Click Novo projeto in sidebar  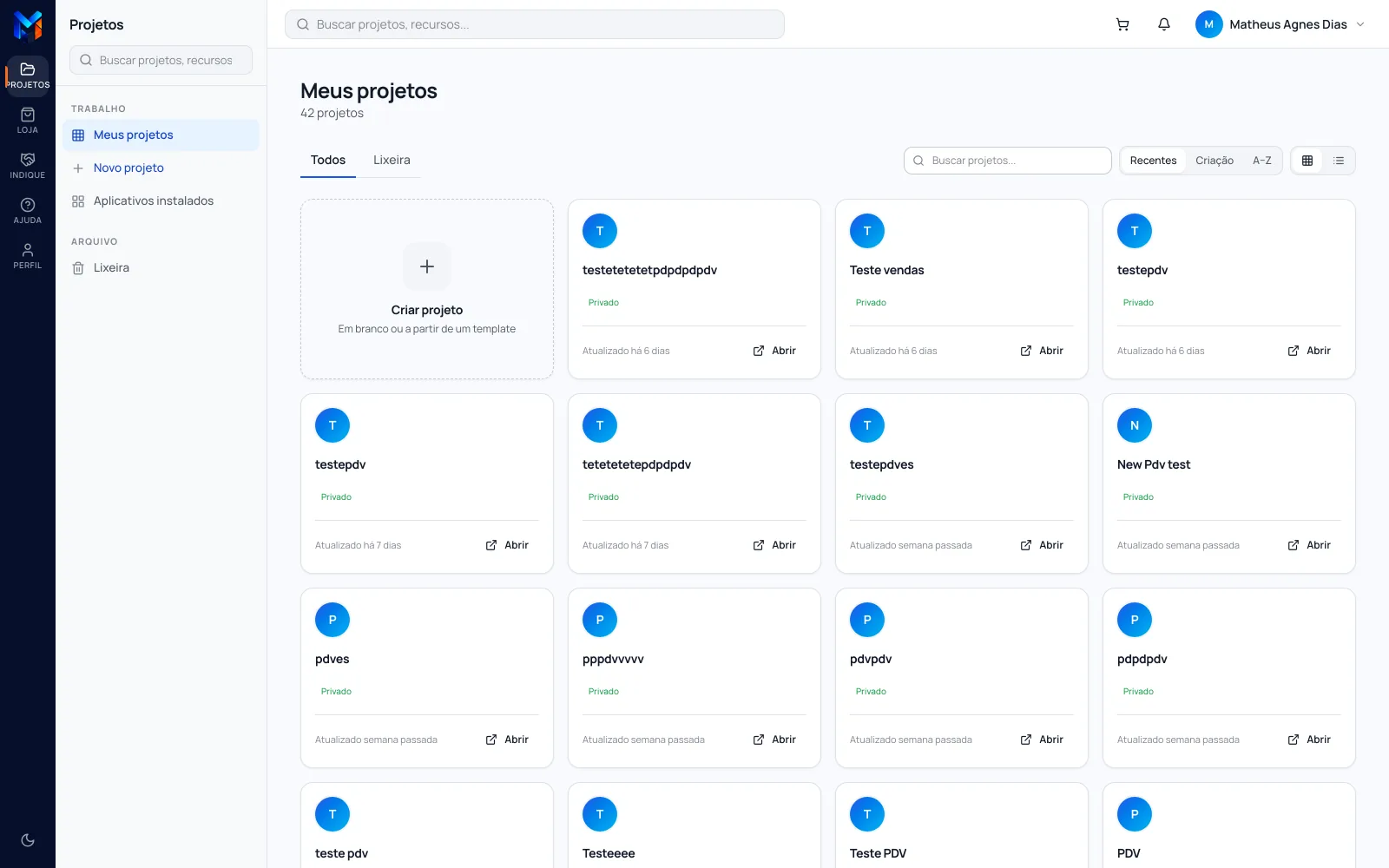(x=161, y=168)
